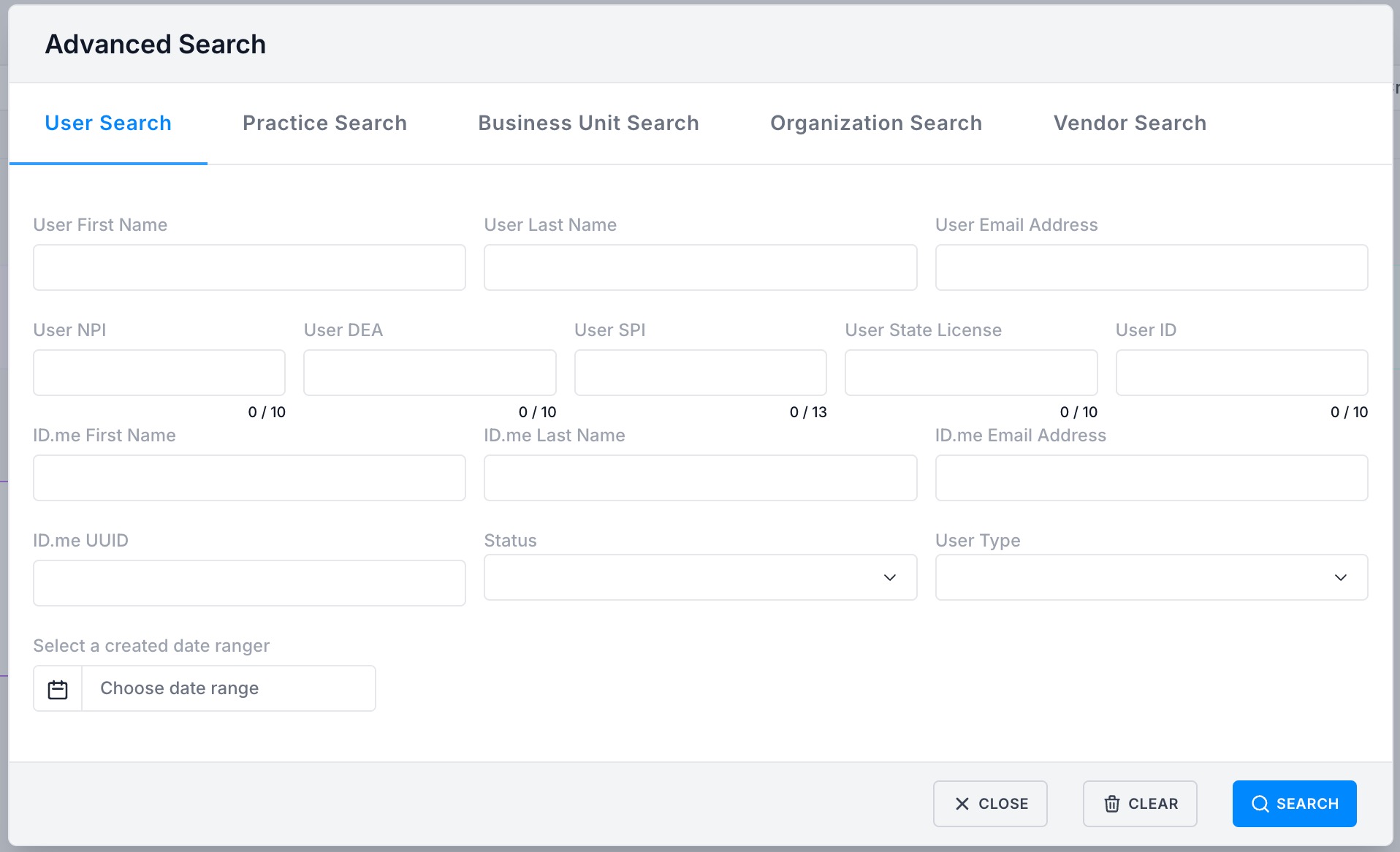
Task: Switch to the User Search tab
Action: (108, 123)
